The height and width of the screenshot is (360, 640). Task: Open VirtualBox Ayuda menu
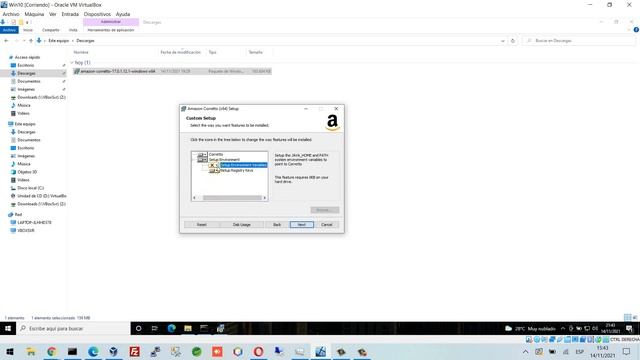(x=123, y=14)
